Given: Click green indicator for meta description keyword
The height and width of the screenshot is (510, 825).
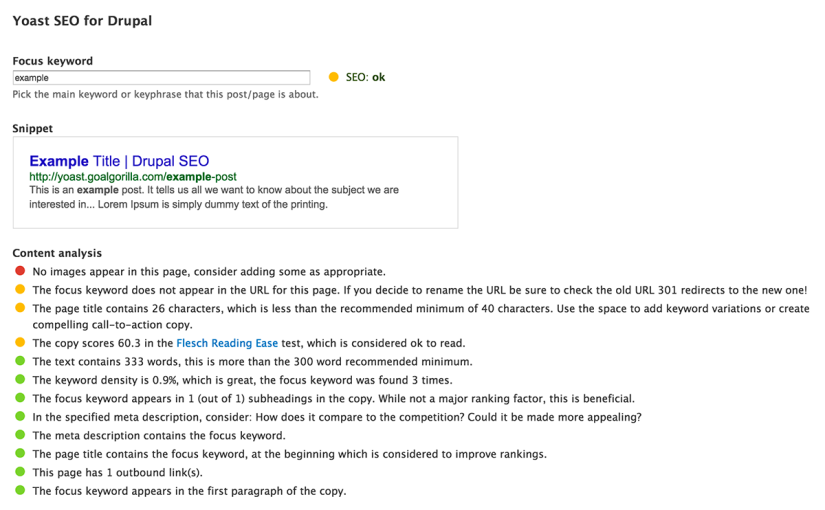Looking at the screenshot, I should point(20,435).
